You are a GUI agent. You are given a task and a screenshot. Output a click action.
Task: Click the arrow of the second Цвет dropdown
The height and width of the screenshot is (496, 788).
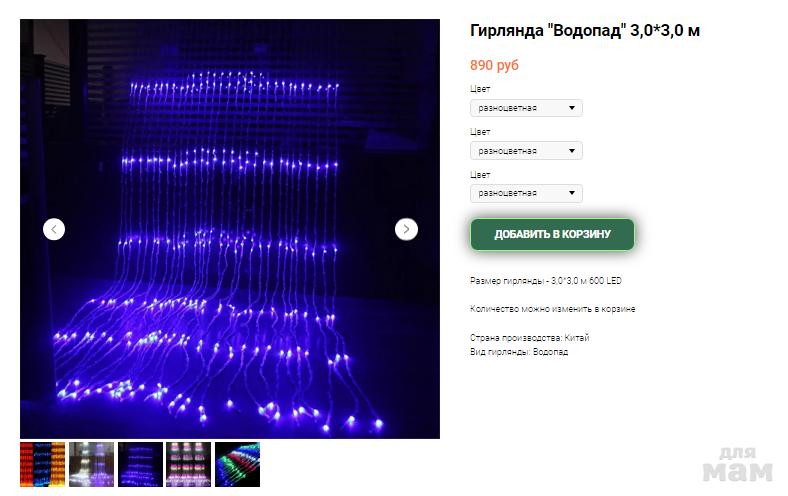coord(572,151)
